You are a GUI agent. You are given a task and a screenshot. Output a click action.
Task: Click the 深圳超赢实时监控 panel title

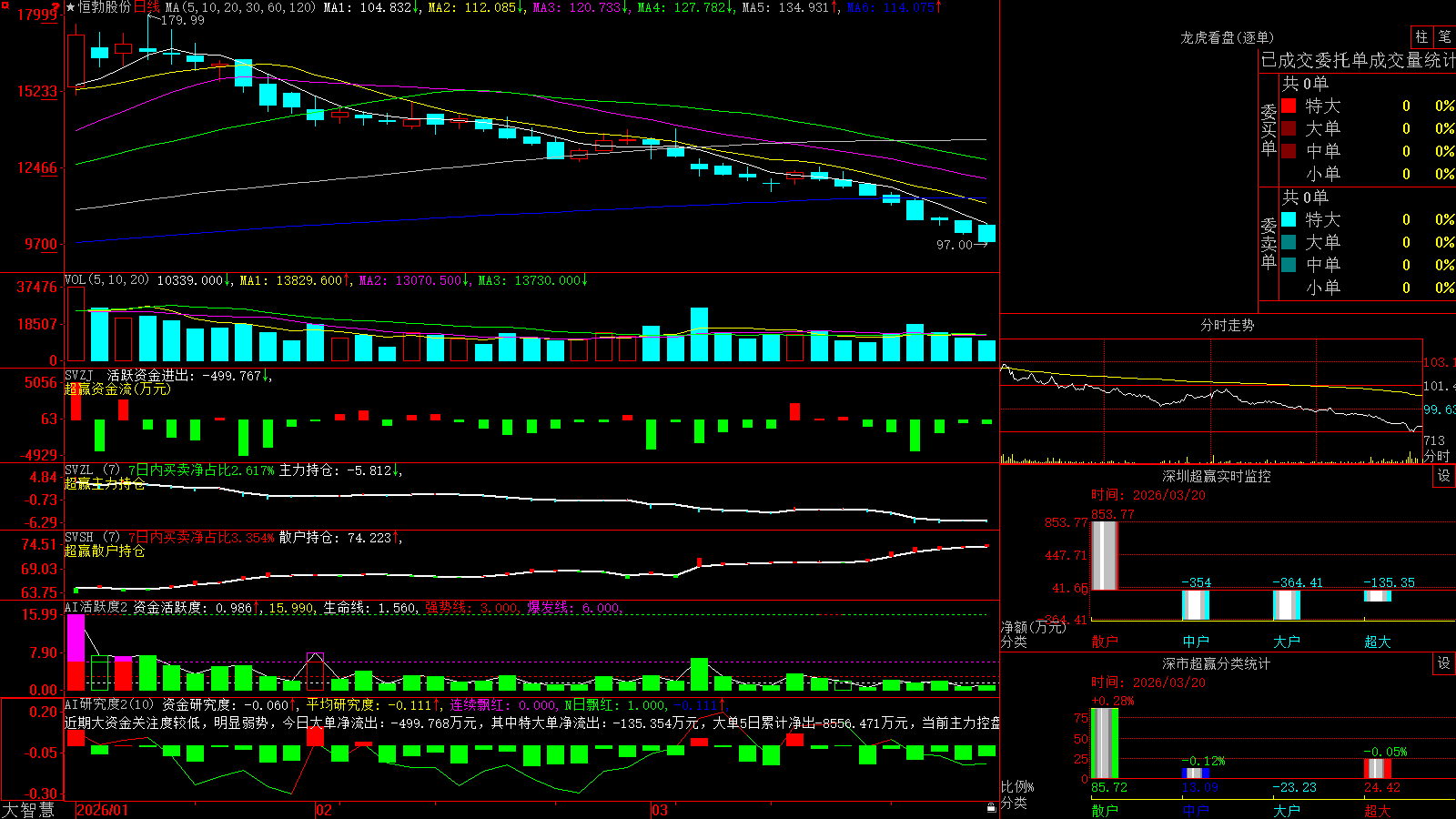[x=1217, y=476]
